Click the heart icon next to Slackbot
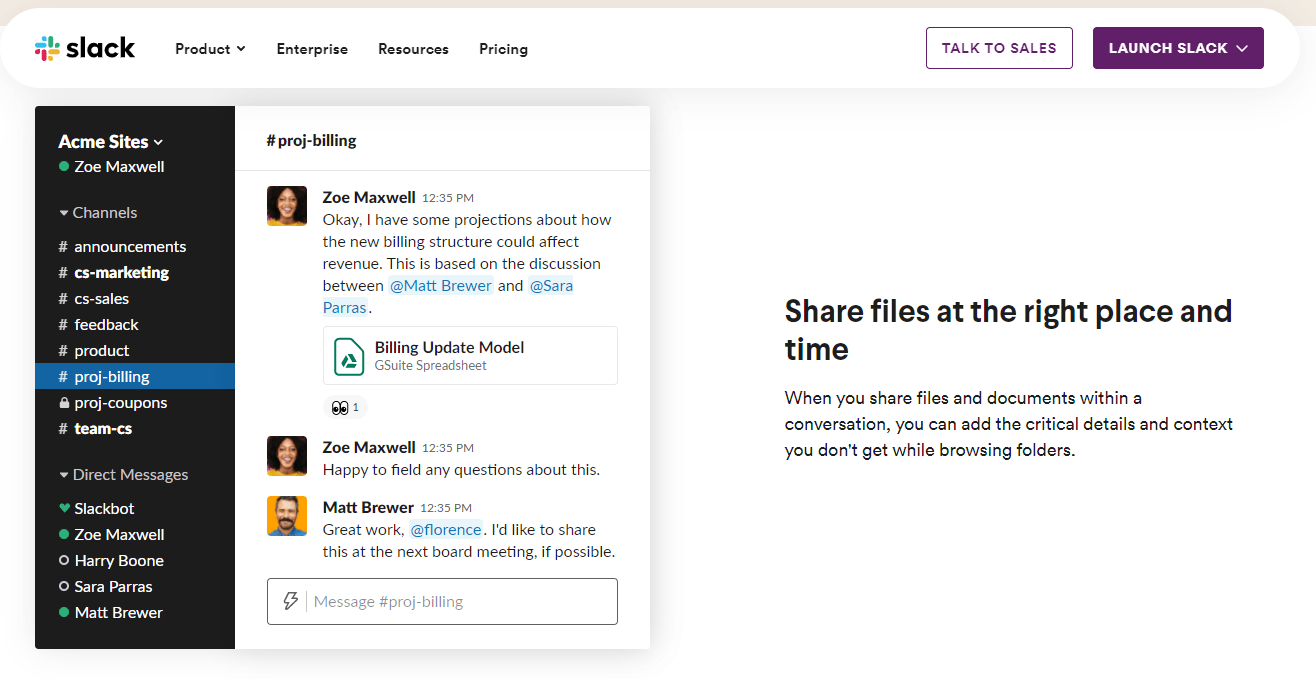 64,509
